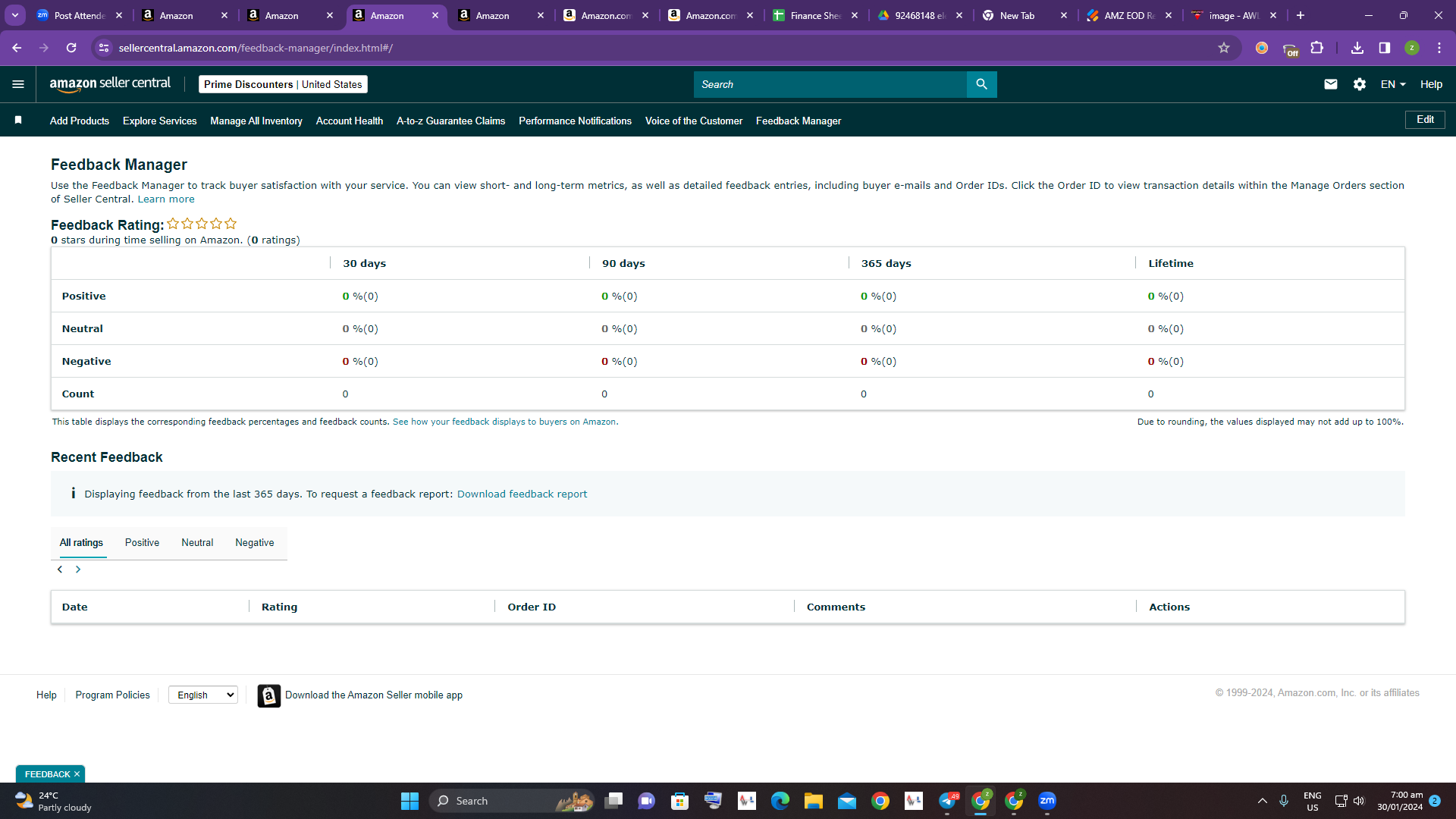Click the Download feedback report link
The height and width of the screenshot is (819, 1456).
click(522, 494)
